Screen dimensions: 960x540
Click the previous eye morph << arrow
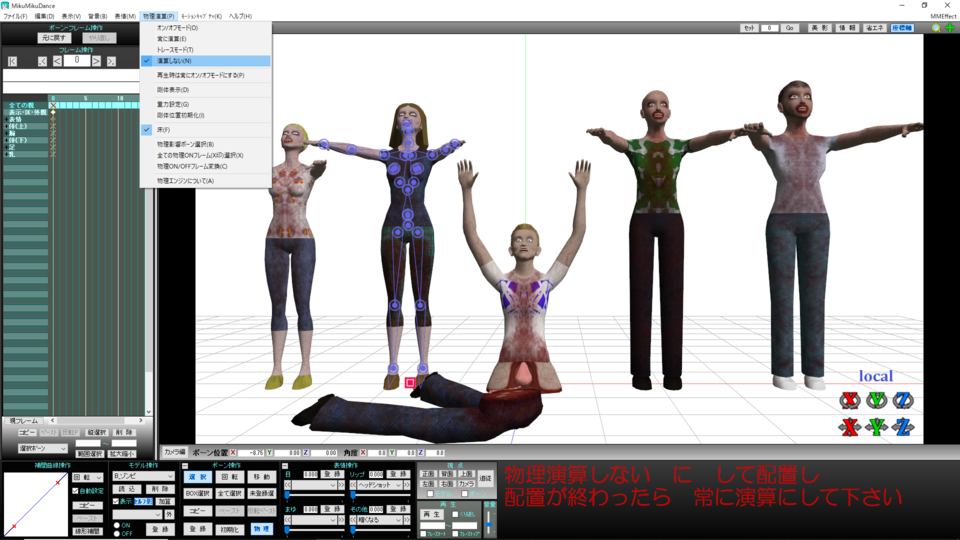pos(288,485)
